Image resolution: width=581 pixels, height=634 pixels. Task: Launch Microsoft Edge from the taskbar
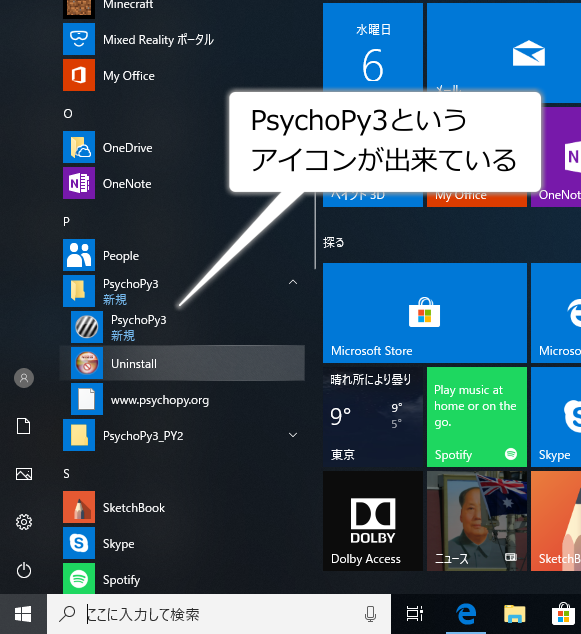coord(466,614)
